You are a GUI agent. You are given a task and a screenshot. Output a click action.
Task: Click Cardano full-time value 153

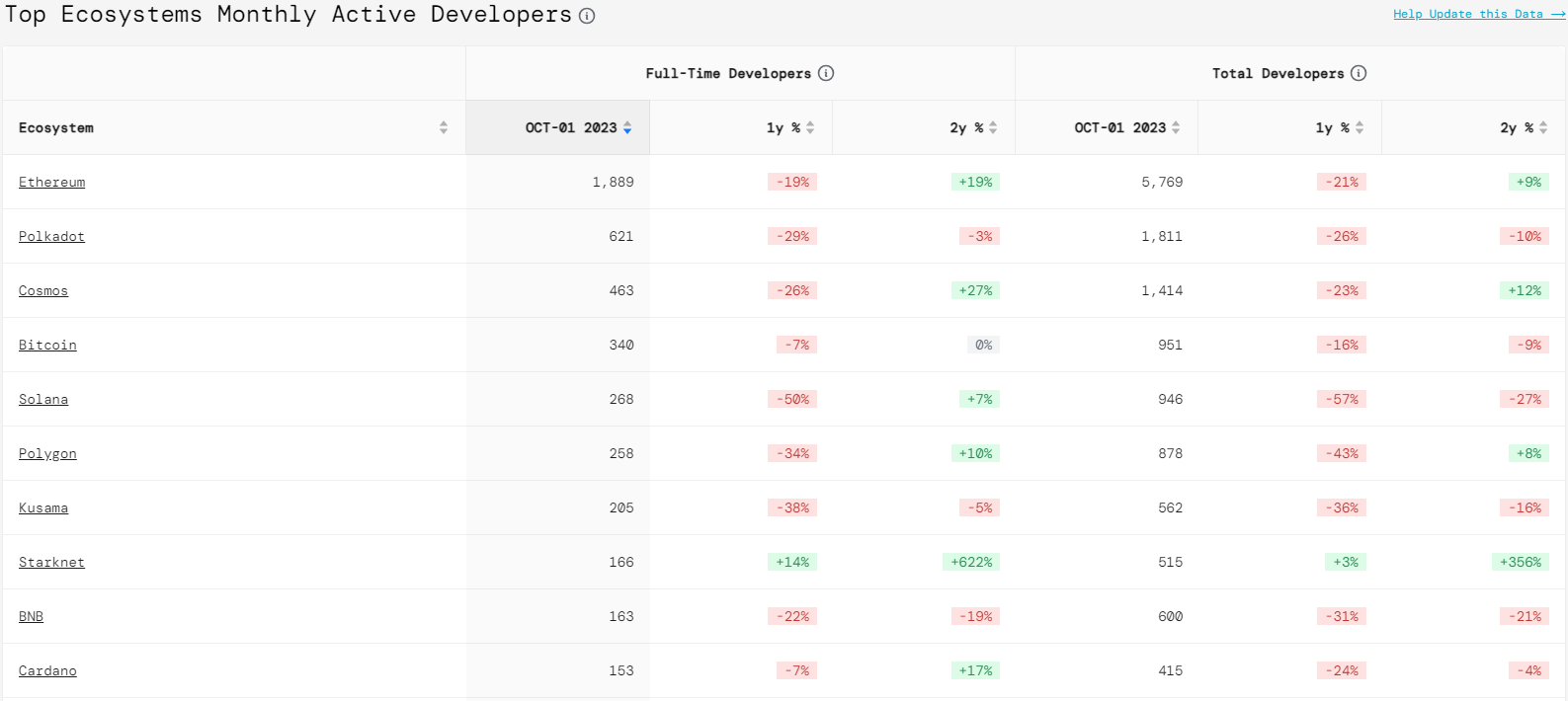[x=621, y=670]
